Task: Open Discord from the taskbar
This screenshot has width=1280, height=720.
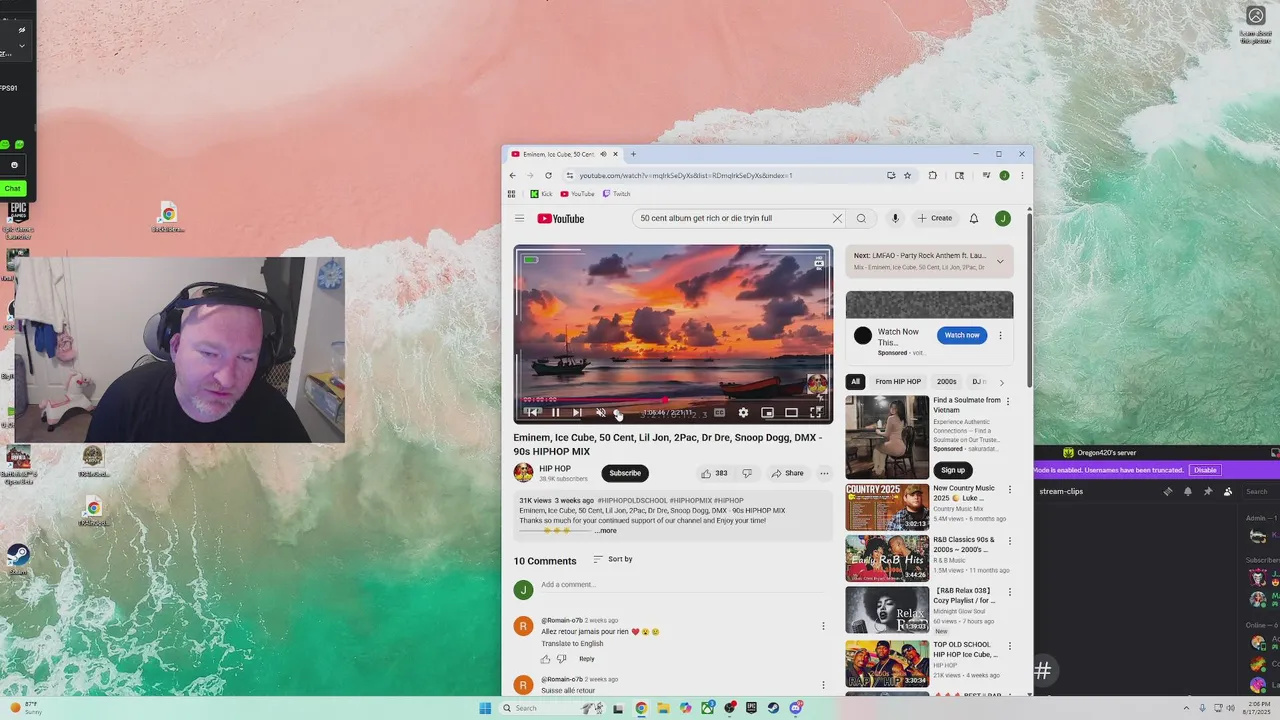Action: [x=796, y=708]
